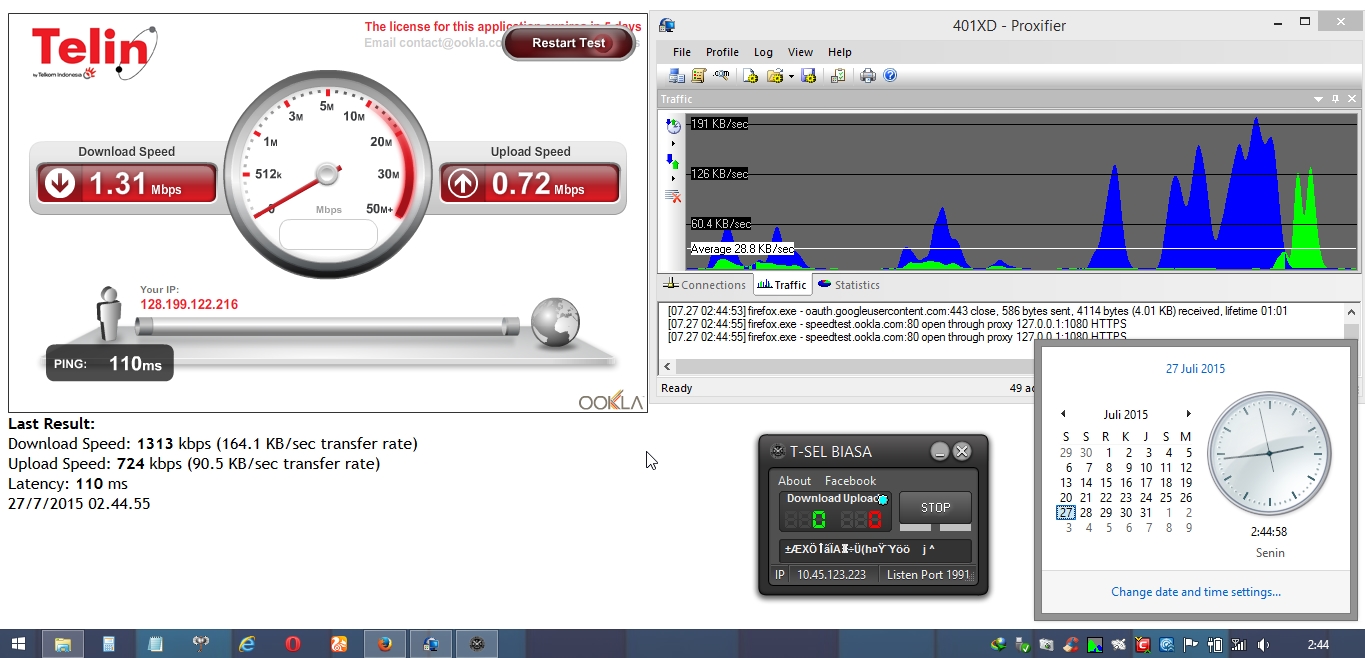Click the Restart Test button
1365x658 pixels.
pos(569,43)
